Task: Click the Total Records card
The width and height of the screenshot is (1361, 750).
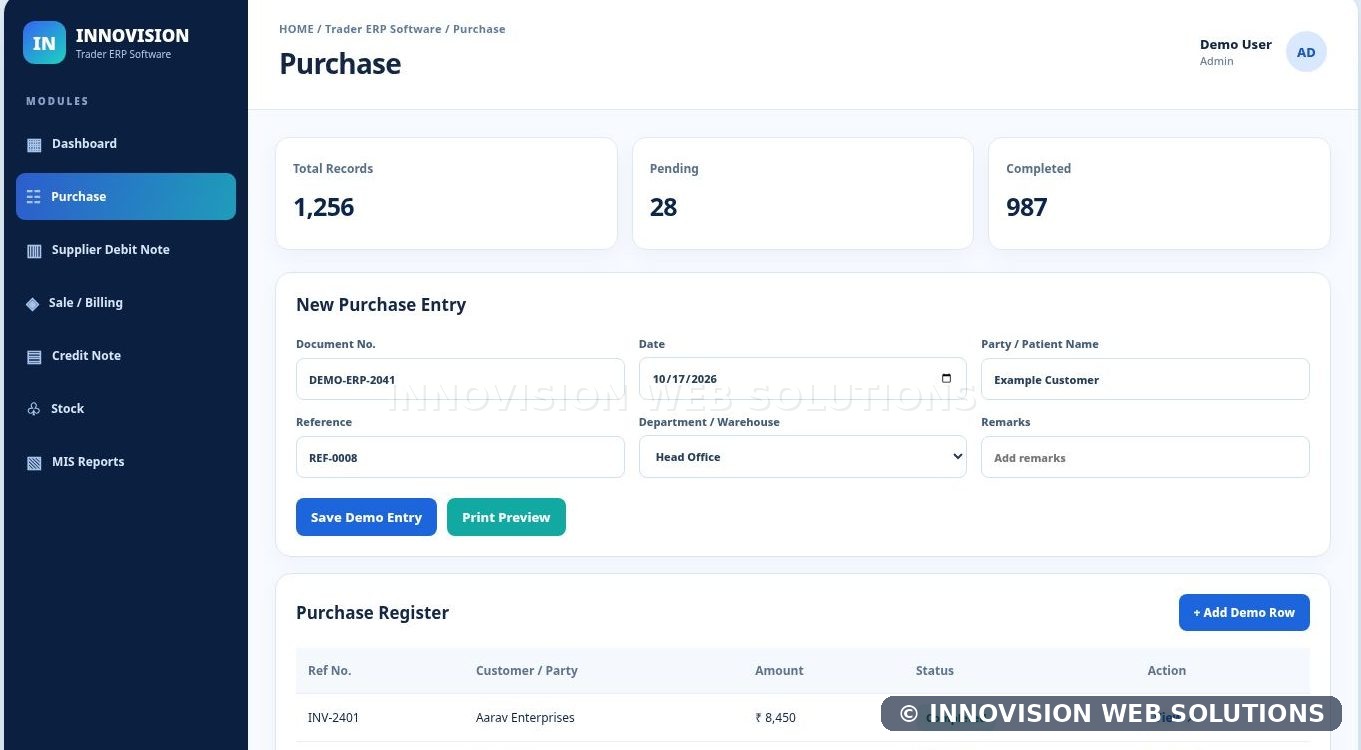Action: click(446, 193)
